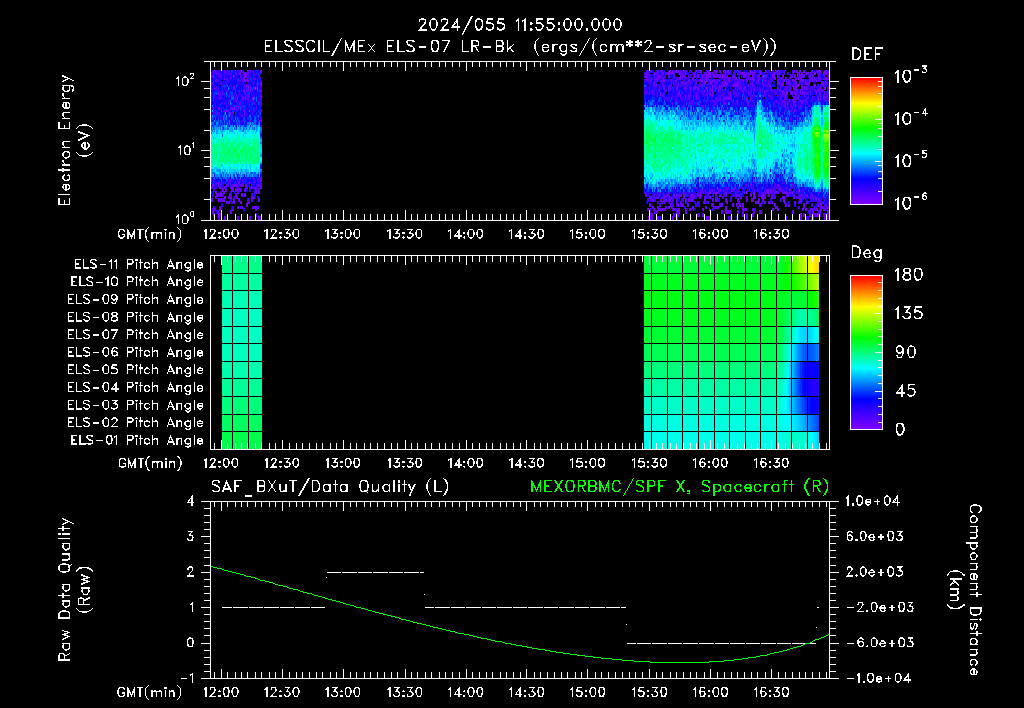Click the 15:30 tick label under the pitch angle panel
1024x708 pixels.
(648, 463)
